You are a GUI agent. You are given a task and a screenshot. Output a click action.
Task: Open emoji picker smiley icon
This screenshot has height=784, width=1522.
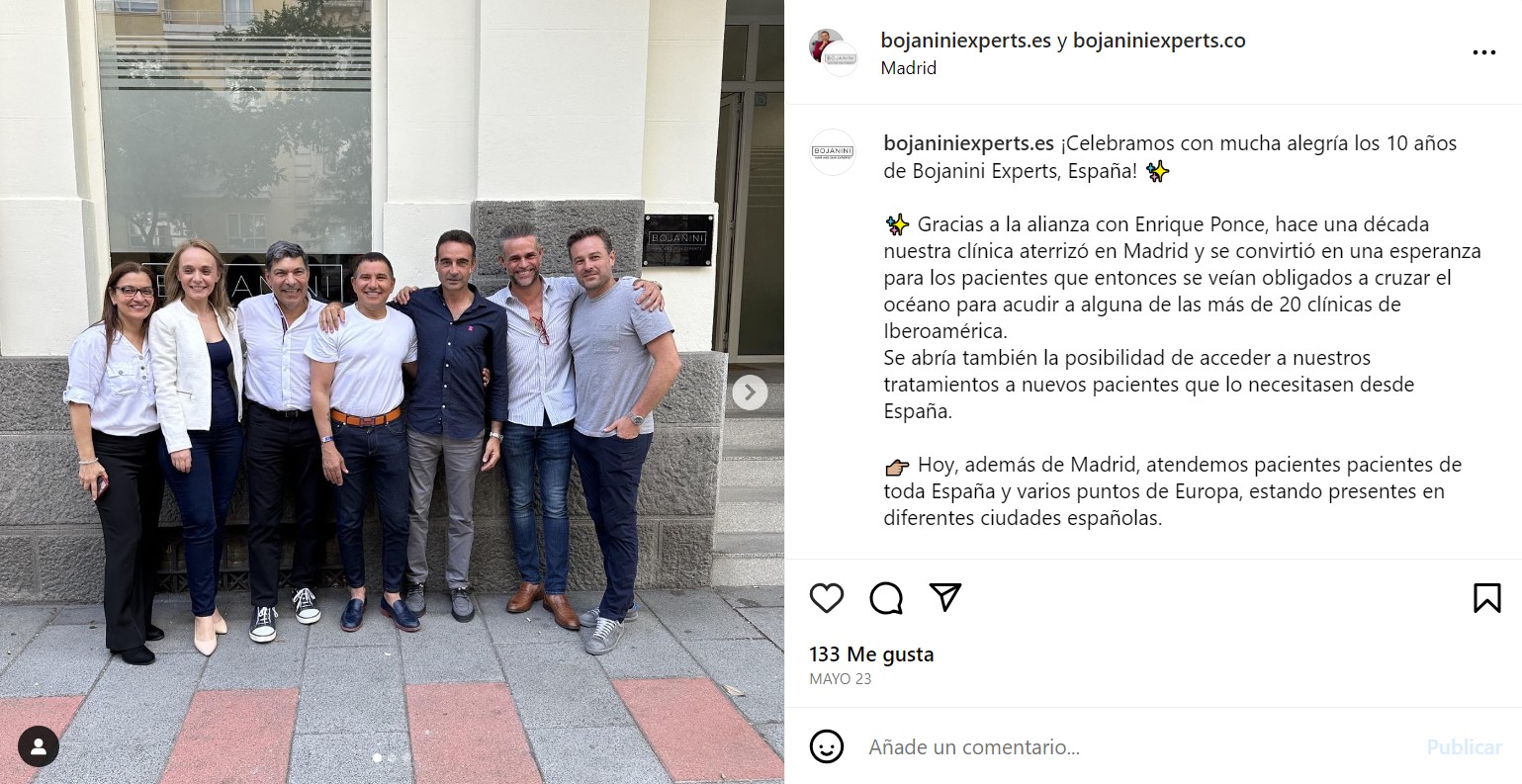827,746
